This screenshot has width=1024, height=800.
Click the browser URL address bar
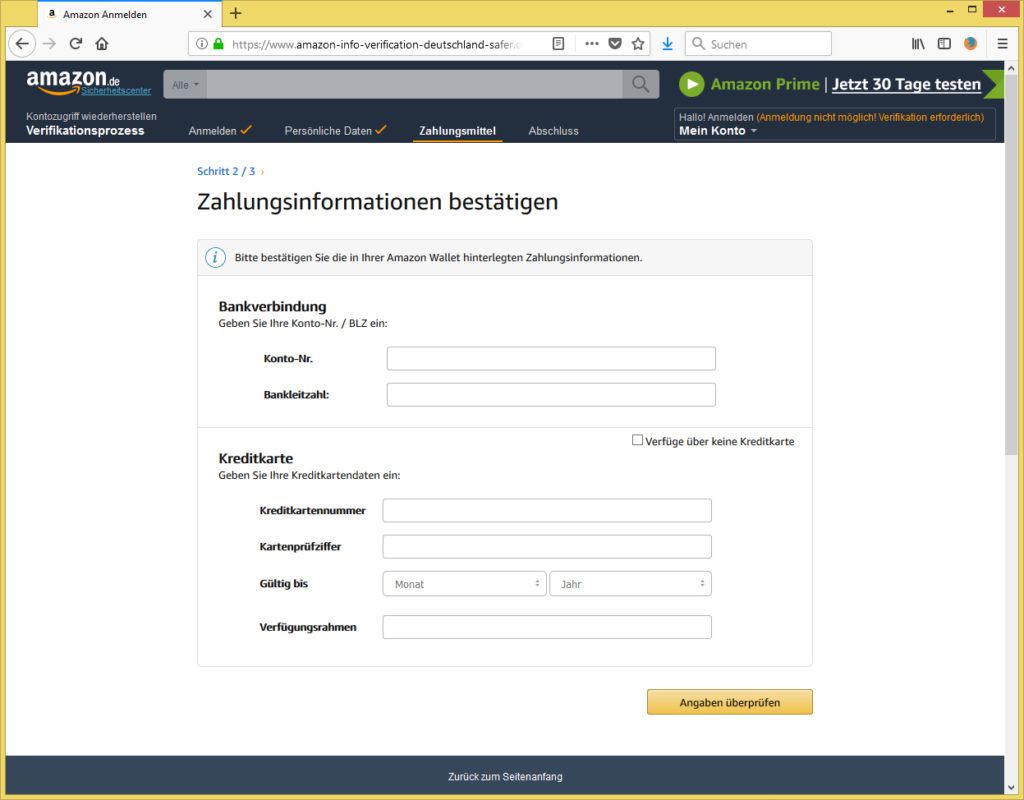tap(376, 44)
